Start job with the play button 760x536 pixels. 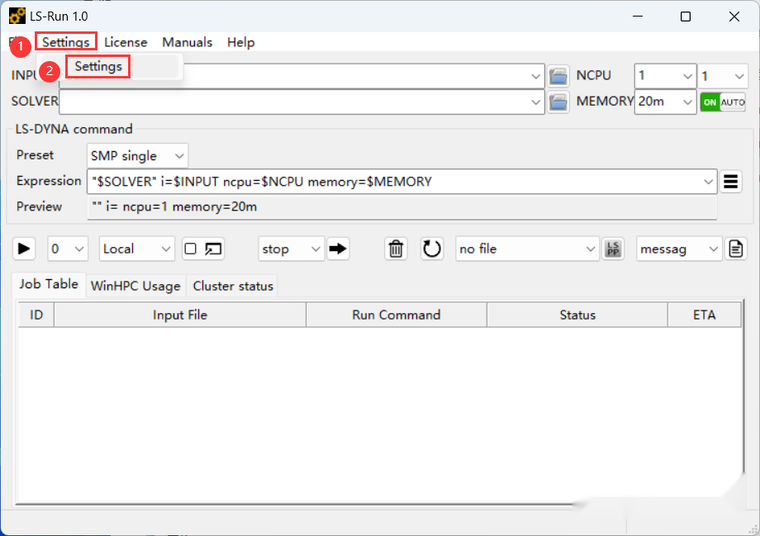(x=23, y=249)
